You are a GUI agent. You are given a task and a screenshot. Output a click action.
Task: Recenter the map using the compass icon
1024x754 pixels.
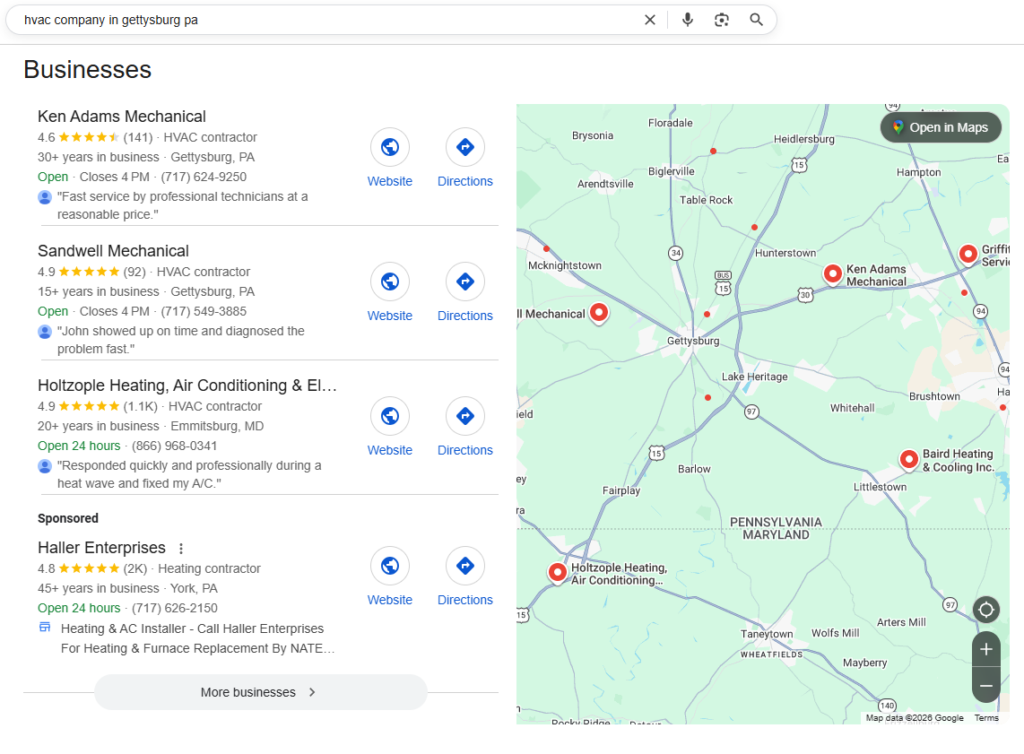985,609
